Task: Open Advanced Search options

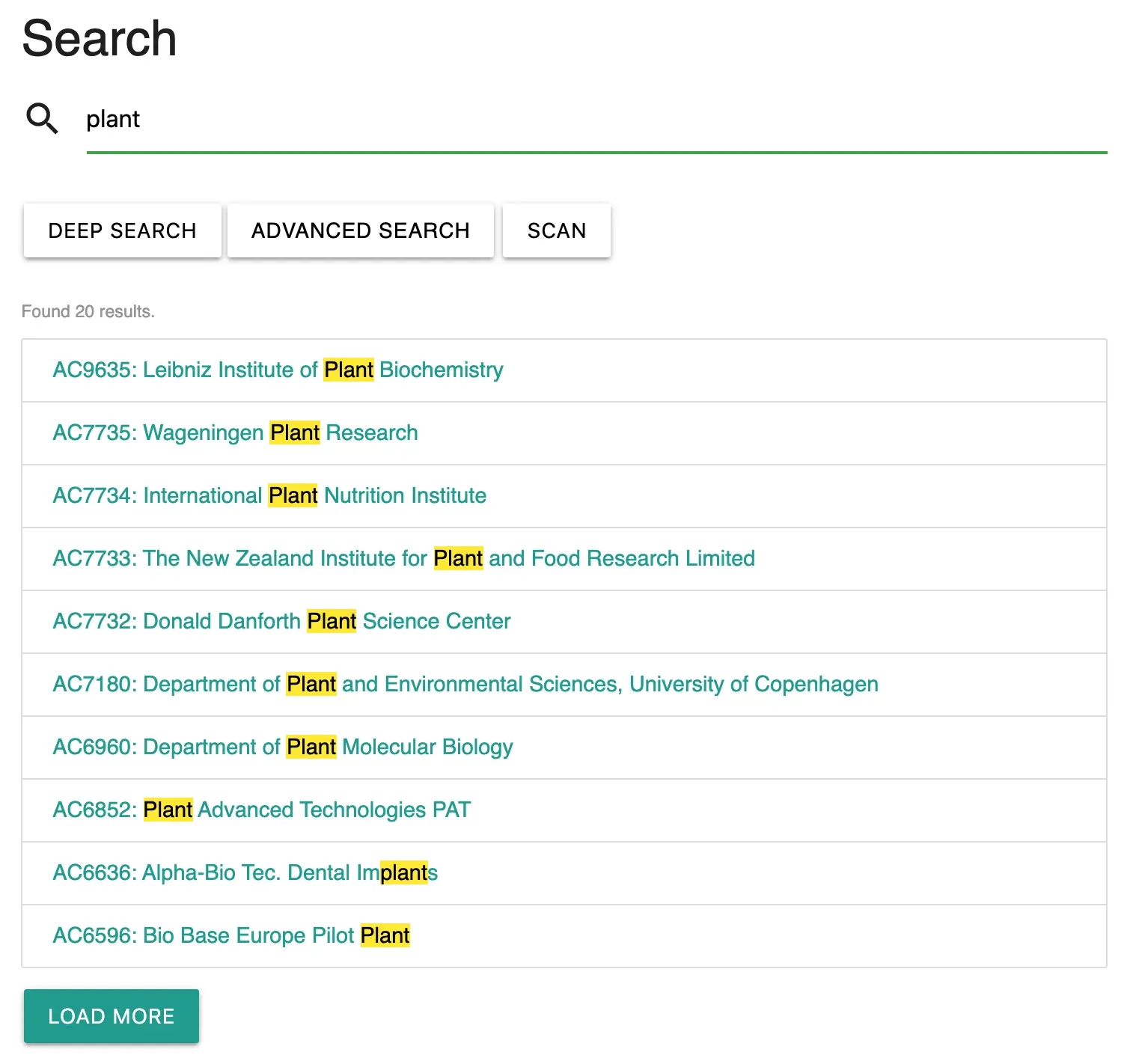Action: coord(360,230)
